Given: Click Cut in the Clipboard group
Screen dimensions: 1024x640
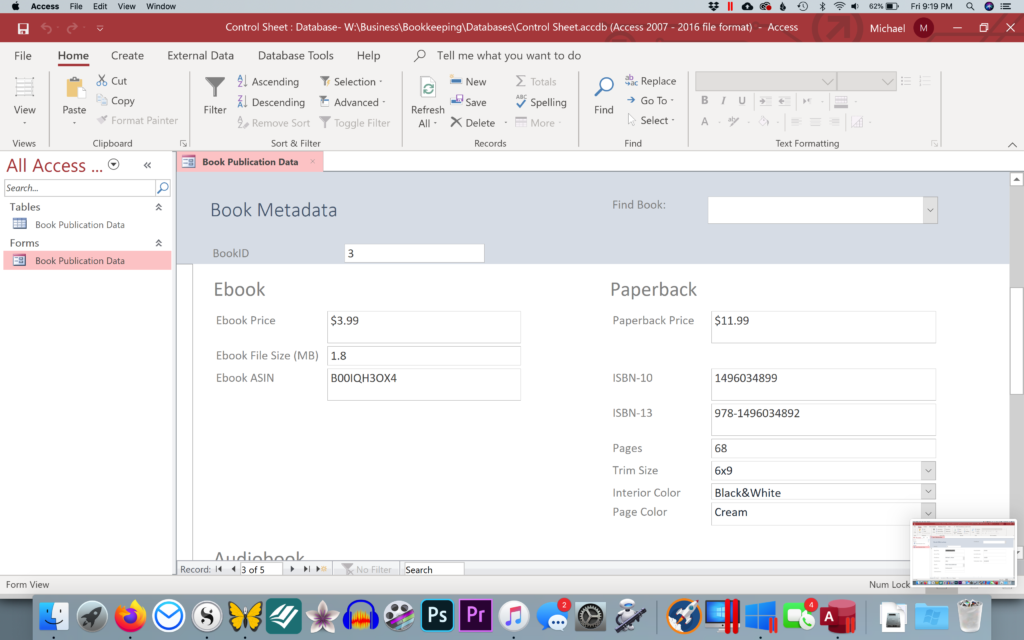Looking at the screenshot, I should coord(112,81).
